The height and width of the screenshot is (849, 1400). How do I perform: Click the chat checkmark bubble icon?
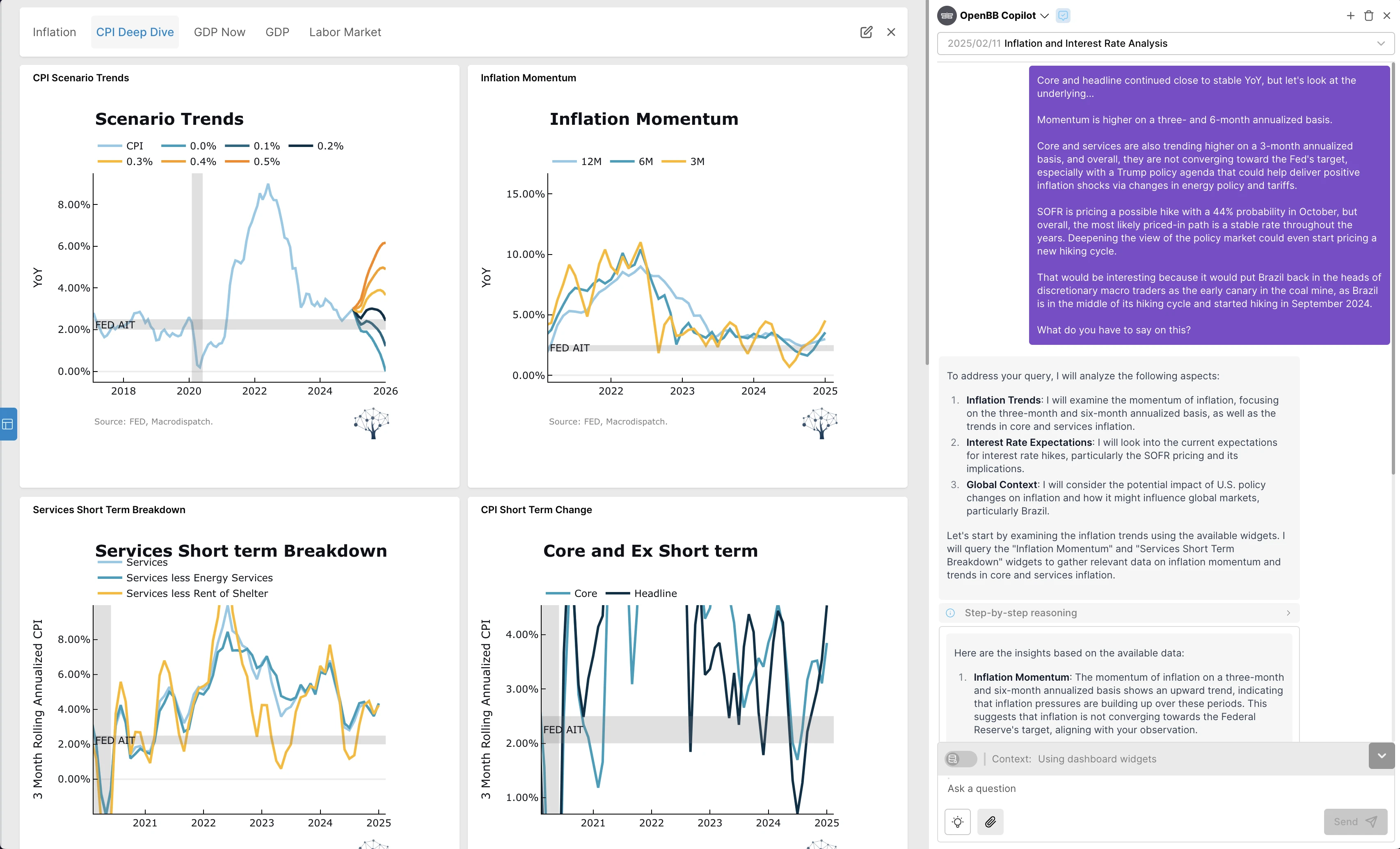[1063, 16]
